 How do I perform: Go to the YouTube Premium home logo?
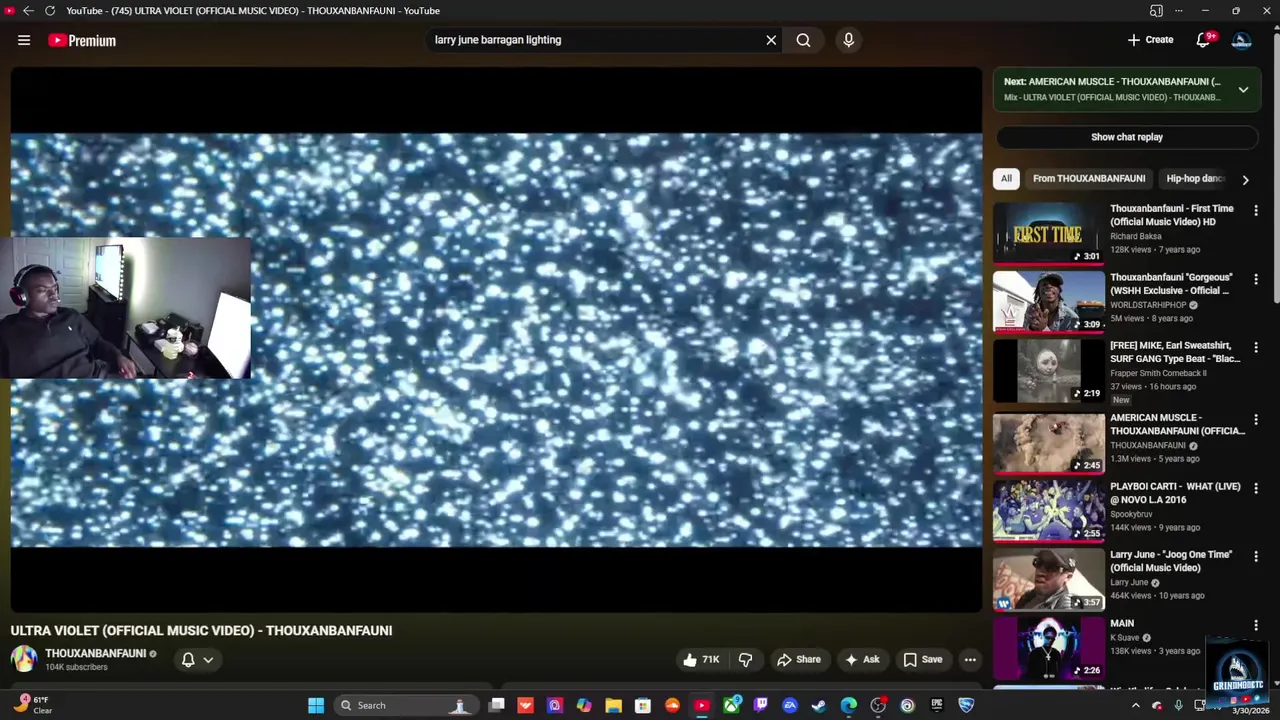pos(82,40)
